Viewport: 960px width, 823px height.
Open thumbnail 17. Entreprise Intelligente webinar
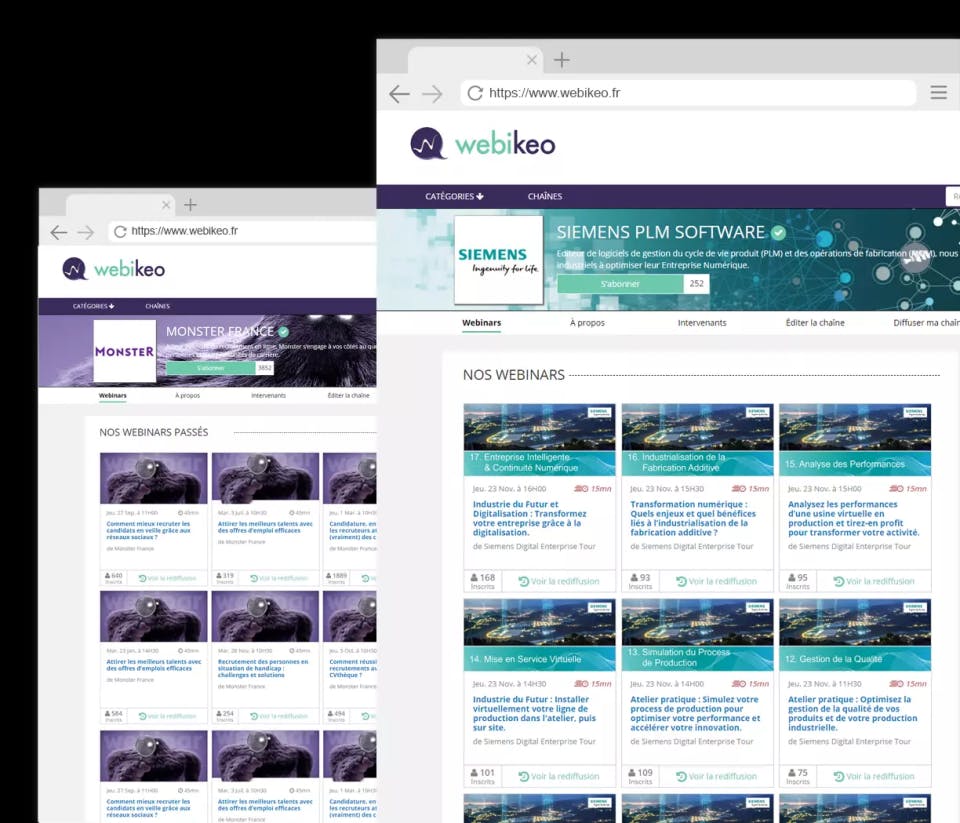point(539,440)
